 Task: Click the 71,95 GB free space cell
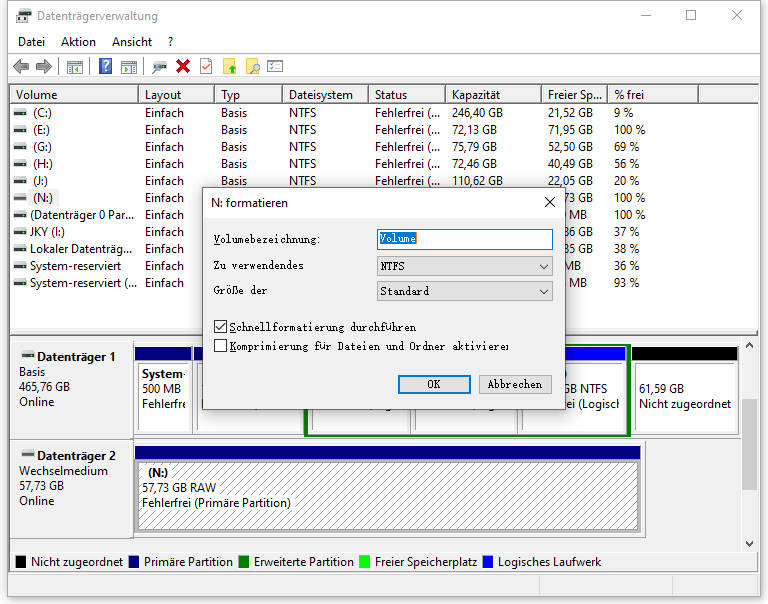point(570,130)
